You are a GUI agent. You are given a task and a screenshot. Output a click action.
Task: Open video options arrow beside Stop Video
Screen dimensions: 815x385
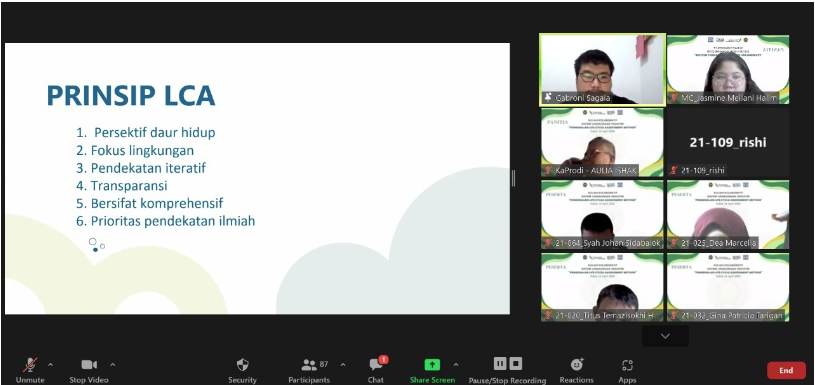point(113,365)
